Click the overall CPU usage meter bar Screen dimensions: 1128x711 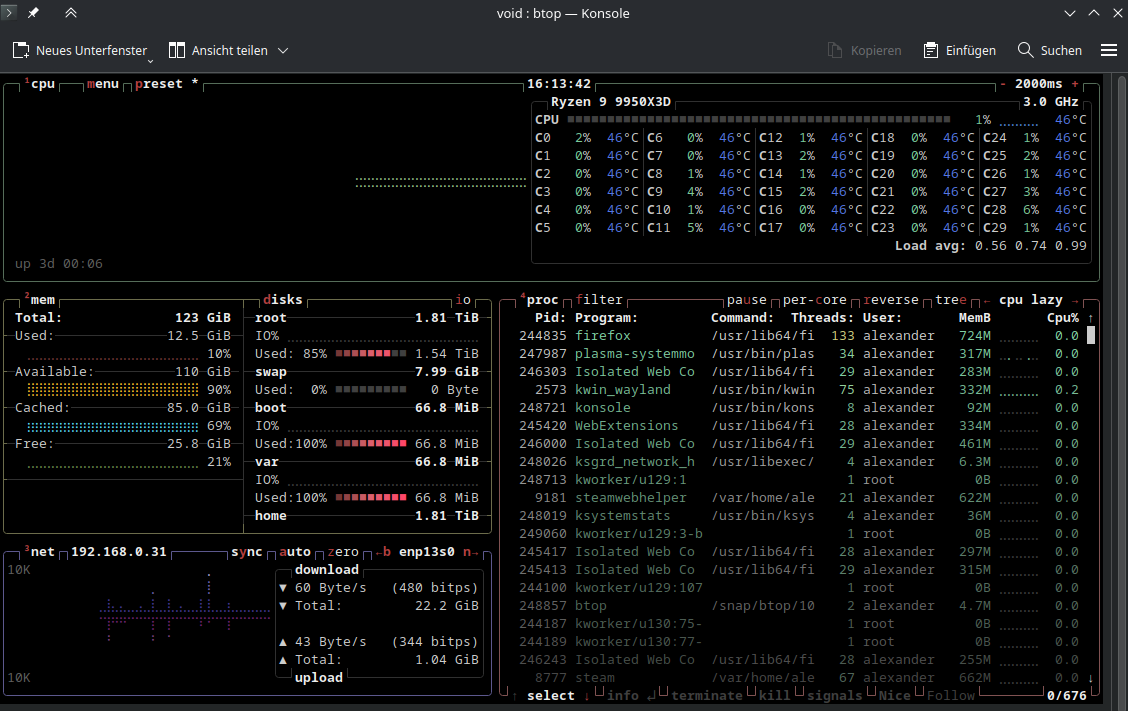point(759,119)
